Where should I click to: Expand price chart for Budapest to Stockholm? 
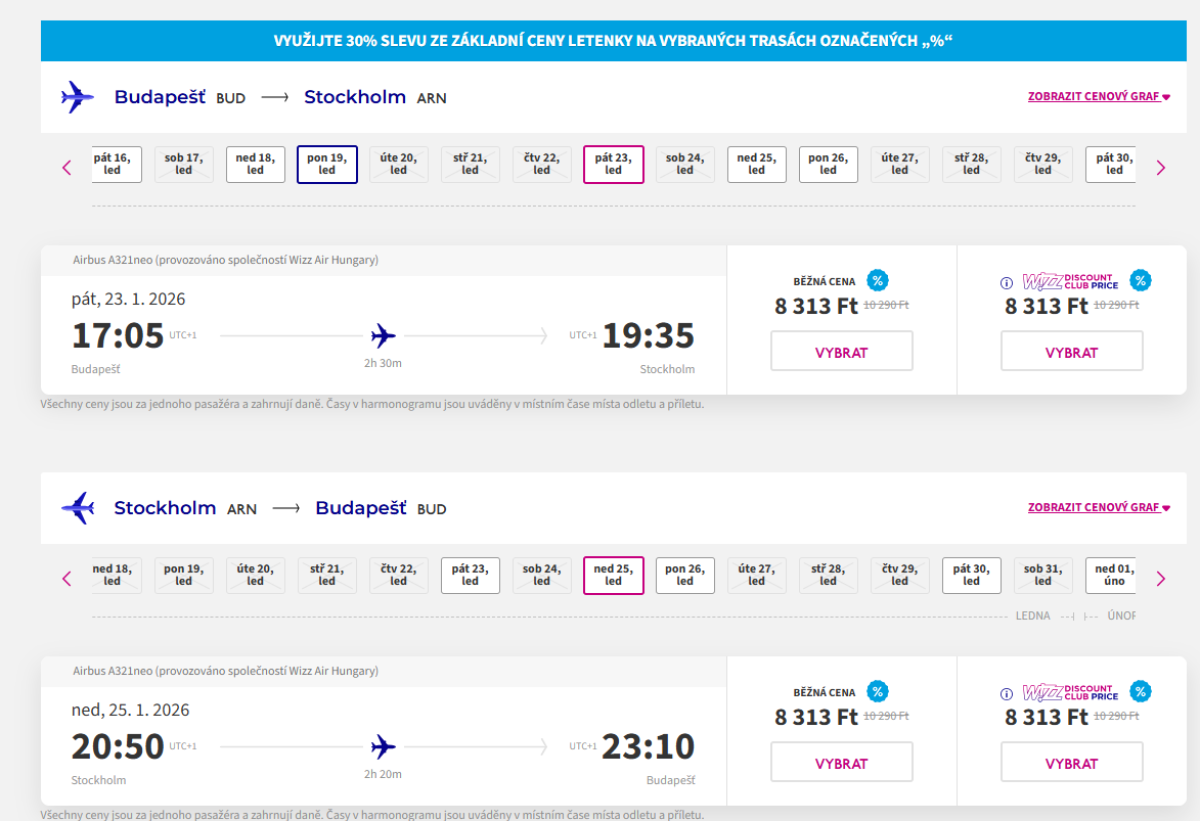[1098, 97]
